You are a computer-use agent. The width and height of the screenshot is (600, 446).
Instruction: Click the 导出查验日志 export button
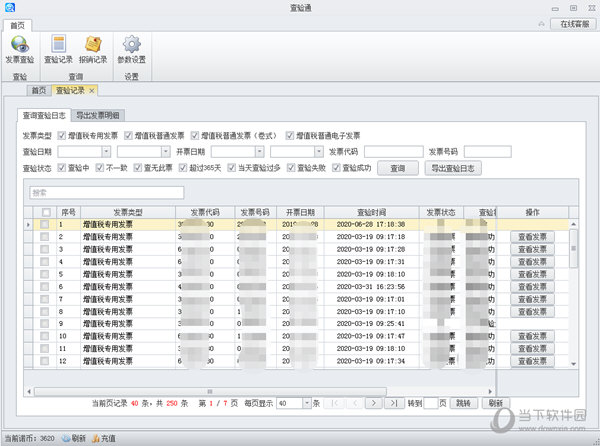click(x=455, y=168)
